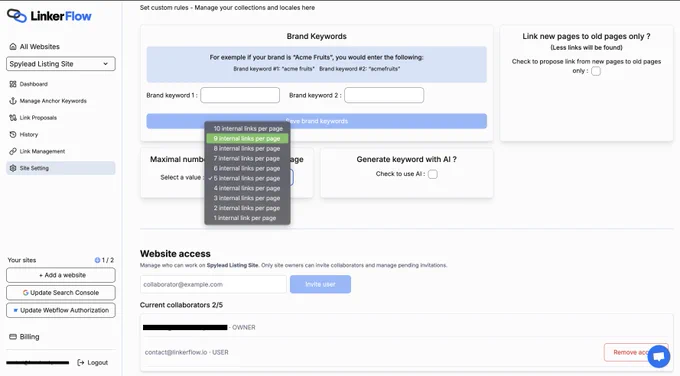Click the Website access heading
Image resolution: width=680 pixels, height=376 pixels.
(x=175, y=254)
